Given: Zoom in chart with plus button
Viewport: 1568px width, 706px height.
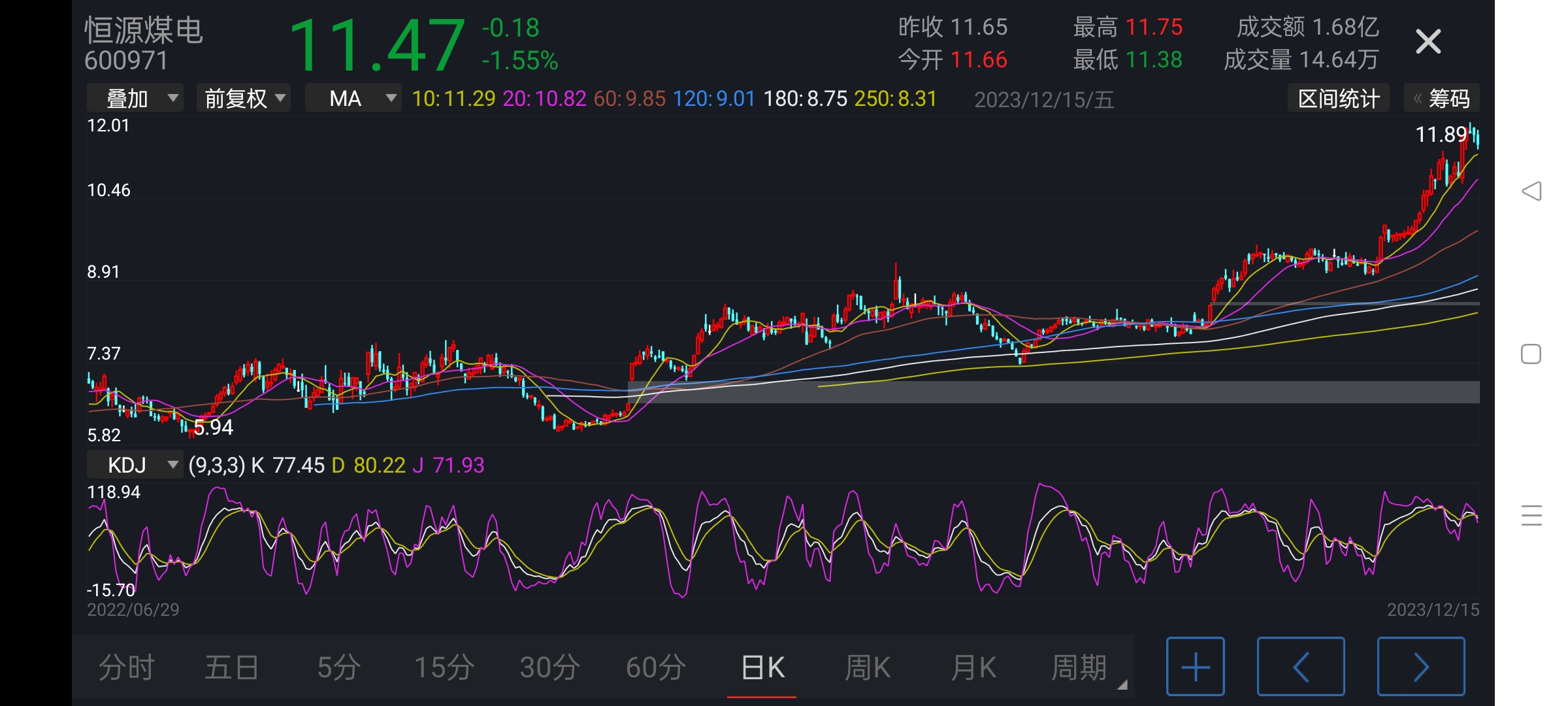Looking at the screenshot, I should 1196,666.
